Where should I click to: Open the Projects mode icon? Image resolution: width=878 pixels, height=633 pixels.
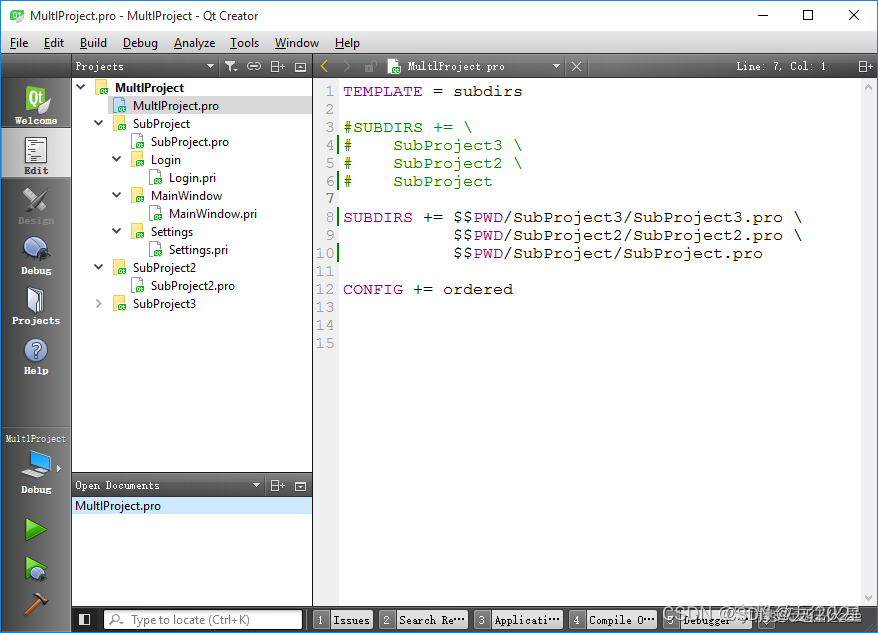tap(36, 305)
